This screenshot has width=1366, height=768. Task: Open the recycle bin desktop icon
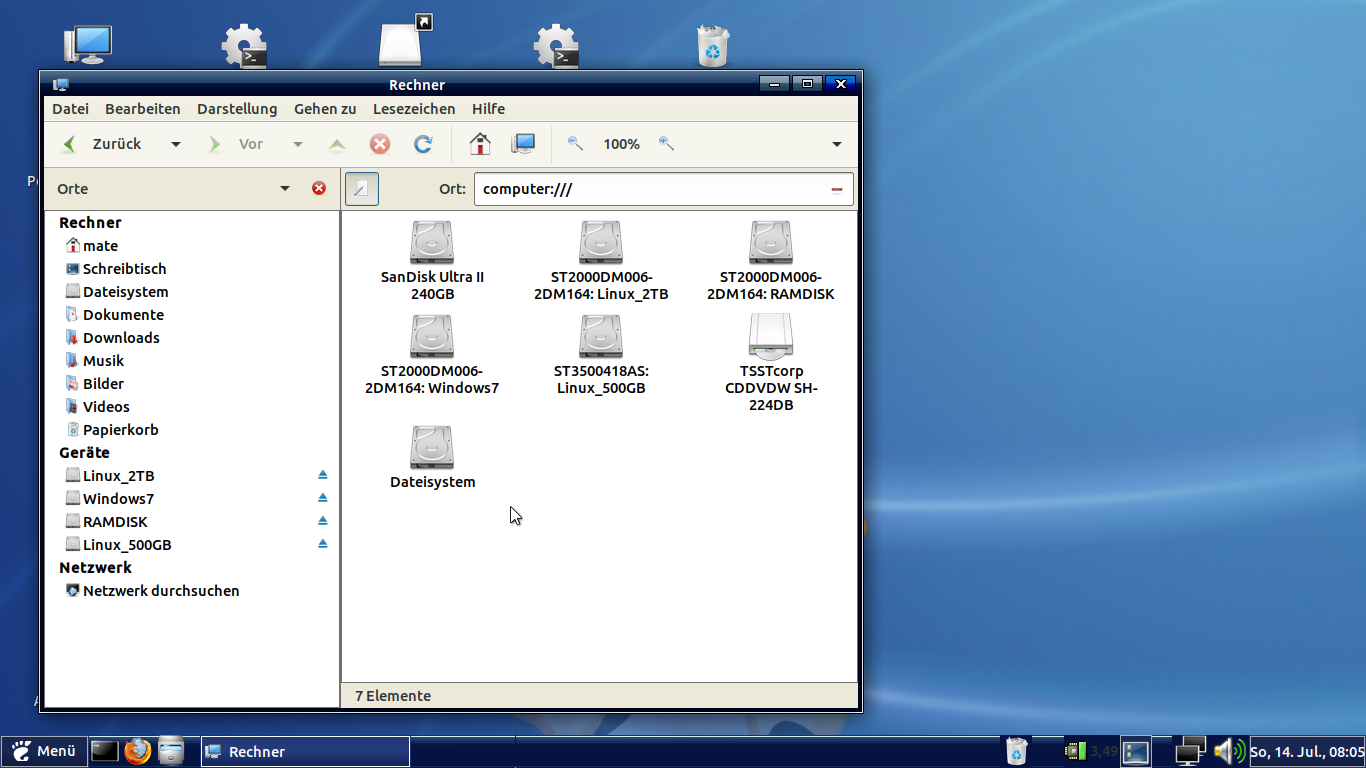click(x=712, y=46)
